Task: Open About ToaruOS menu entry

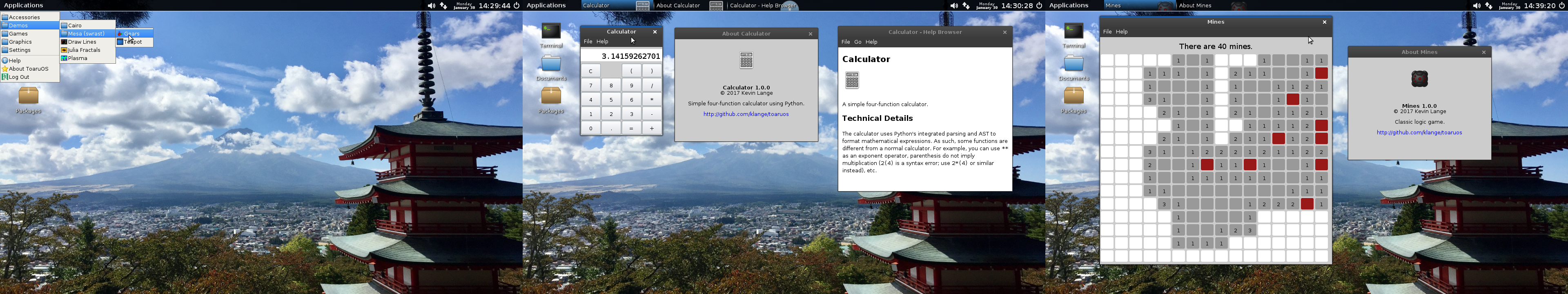Action: pos(30,69)
